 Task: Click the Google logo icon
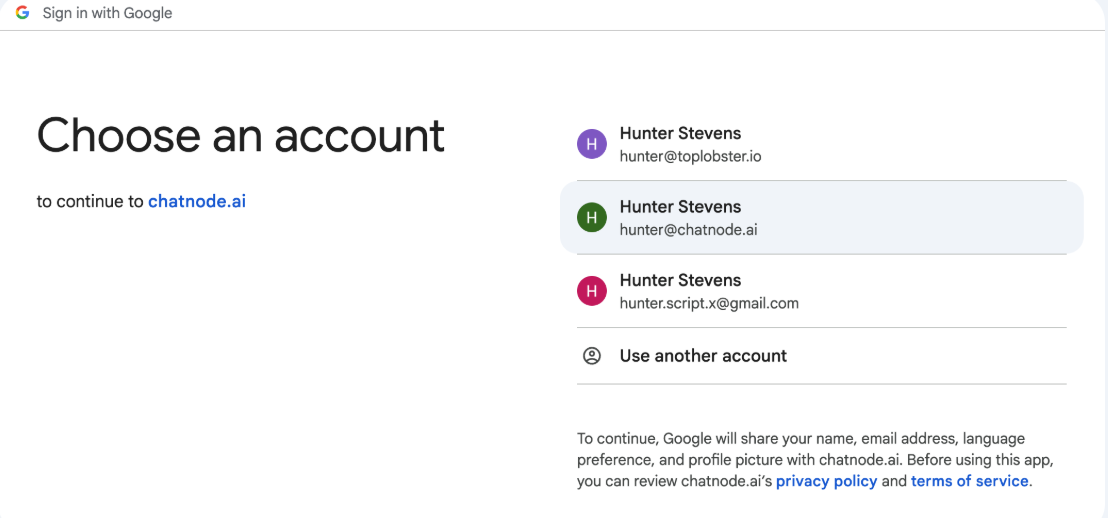click(23, 13)
